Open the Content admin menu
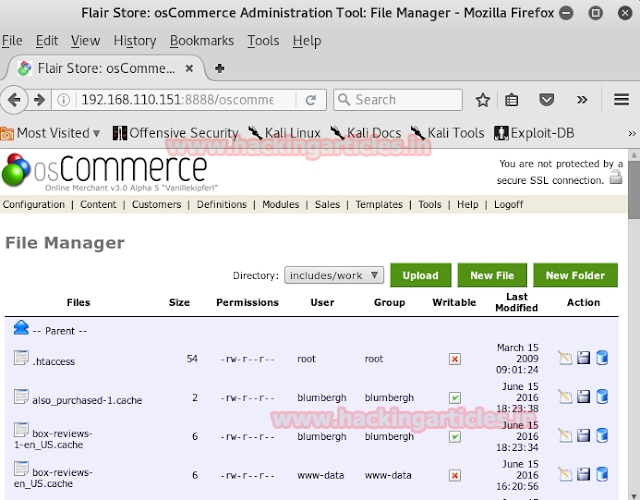The image size is (640, 500). point(98,204)
